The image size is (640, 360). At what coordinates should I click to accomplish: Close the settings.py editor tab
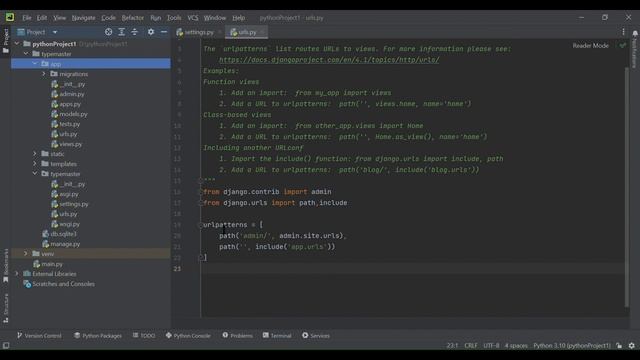coord(220,32)
